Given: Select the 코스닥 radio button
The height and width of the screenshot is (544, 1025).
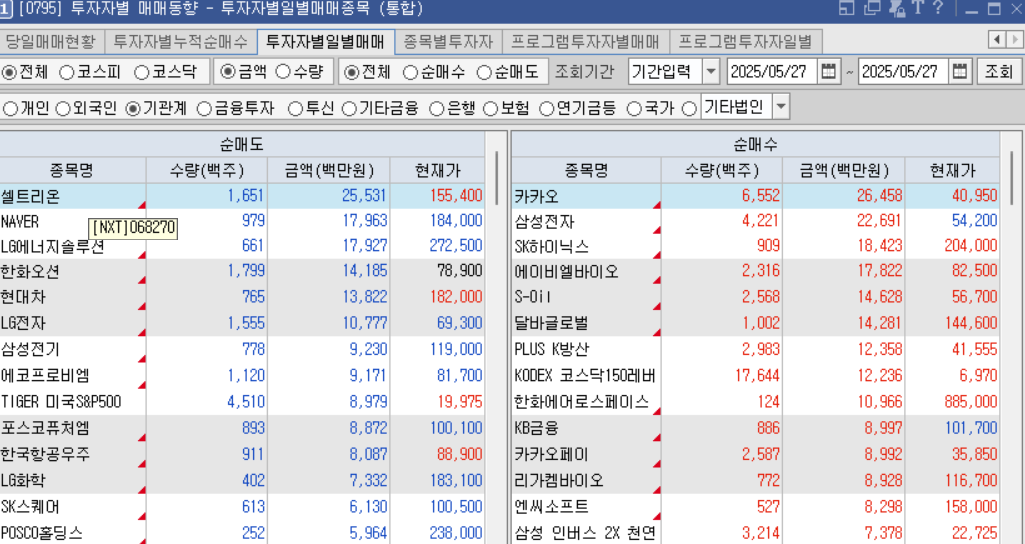Looking at the screenshot, I should [x=142, y=72].
